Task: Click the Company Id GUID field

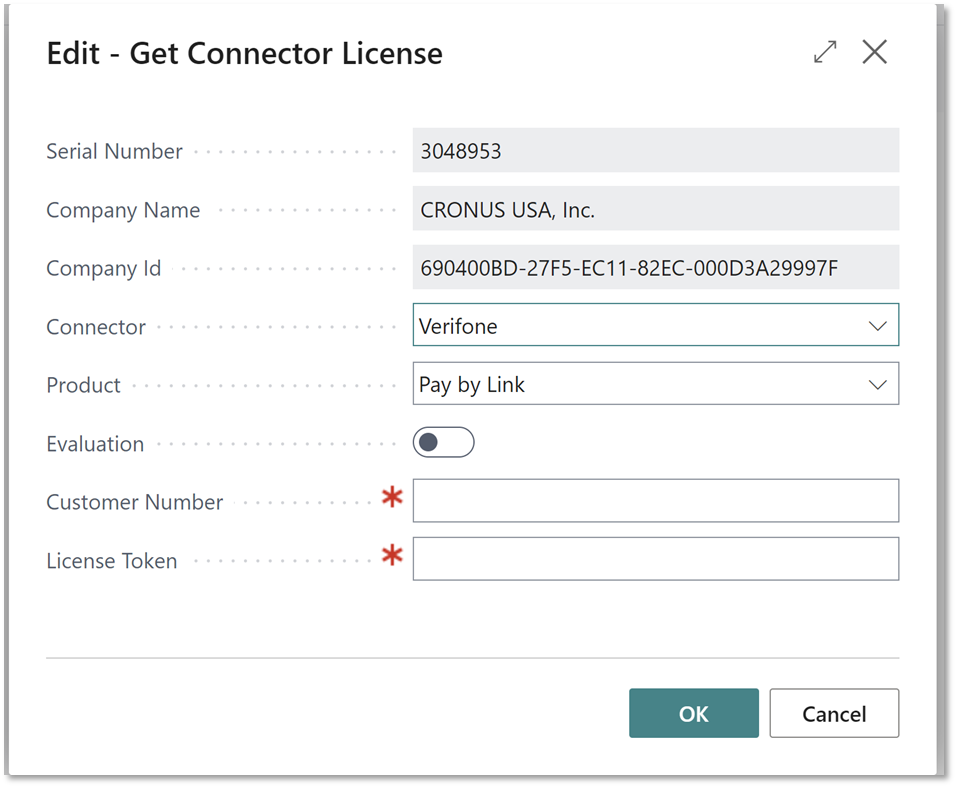Action: point(655,267)
